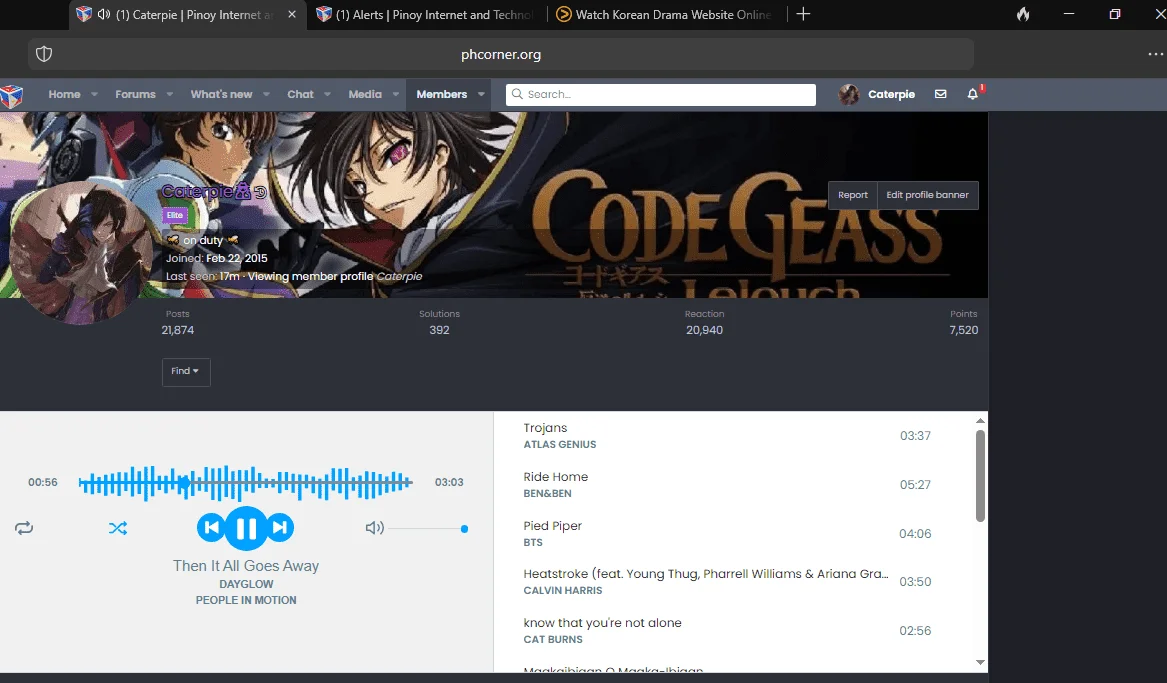The width and height of the screenshot is (1167, 683).
Task: Adjust the volume slider handle
Action: click(x=464, y=529)
